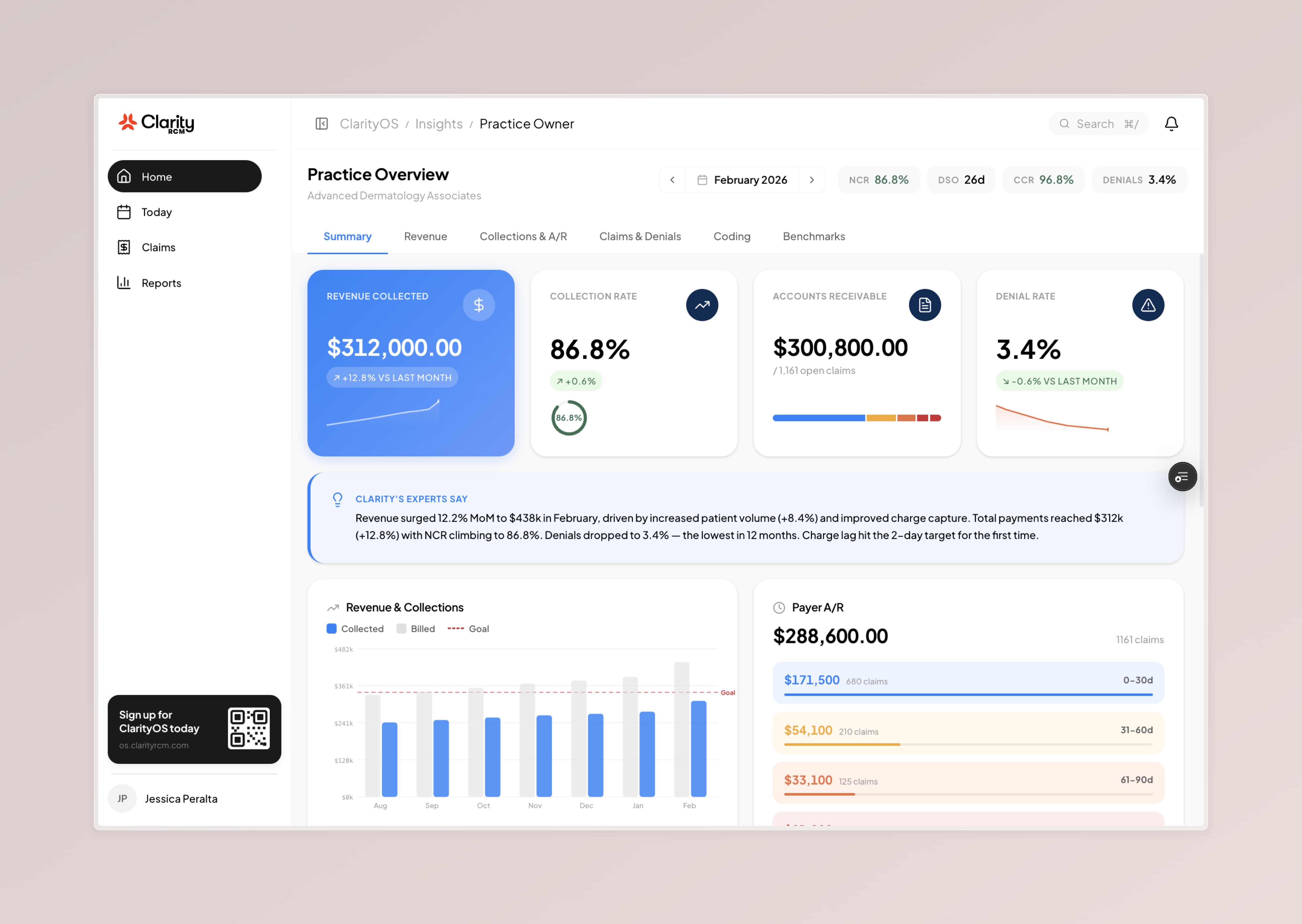Open Claims from the sidebar icon

click(x=124, y=247)
